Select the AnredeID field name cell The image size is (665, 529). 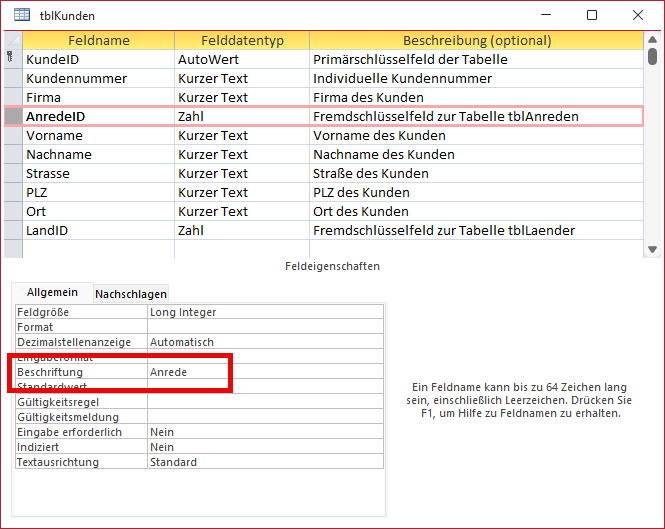[98, 116]
